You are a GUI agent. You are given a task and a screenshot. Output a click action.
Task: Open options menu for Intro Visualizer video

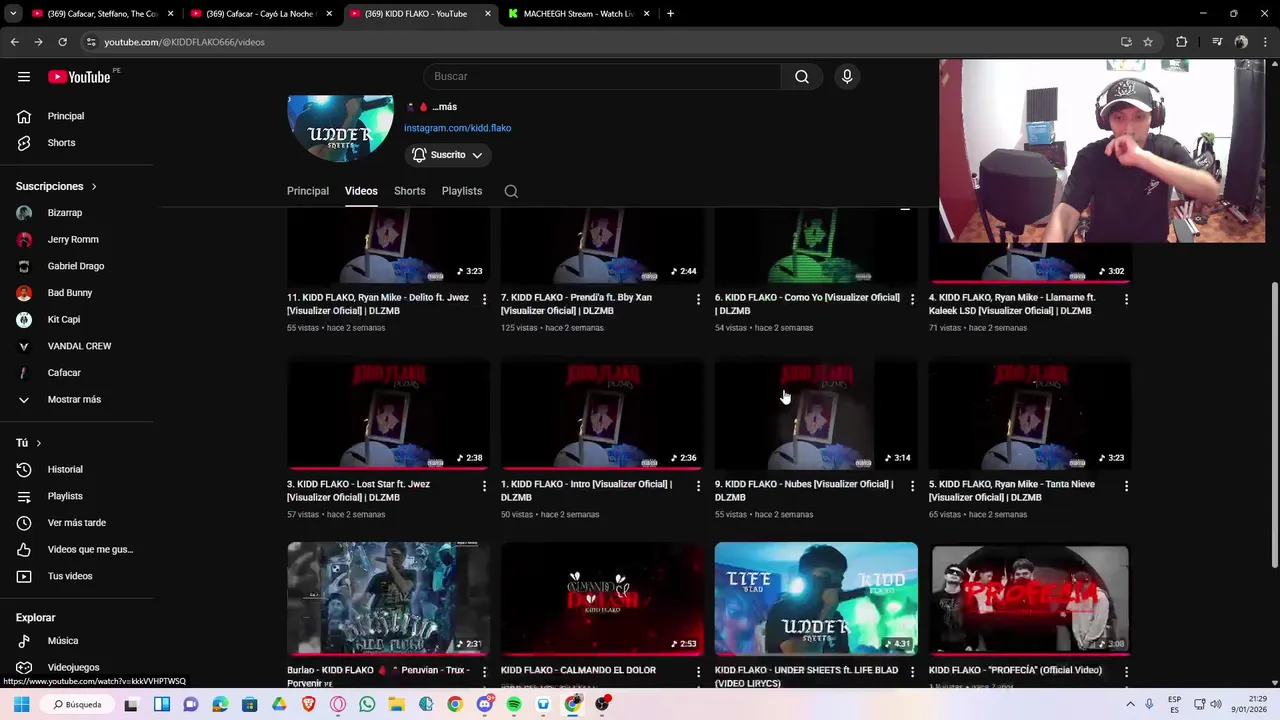click(699, 486)
